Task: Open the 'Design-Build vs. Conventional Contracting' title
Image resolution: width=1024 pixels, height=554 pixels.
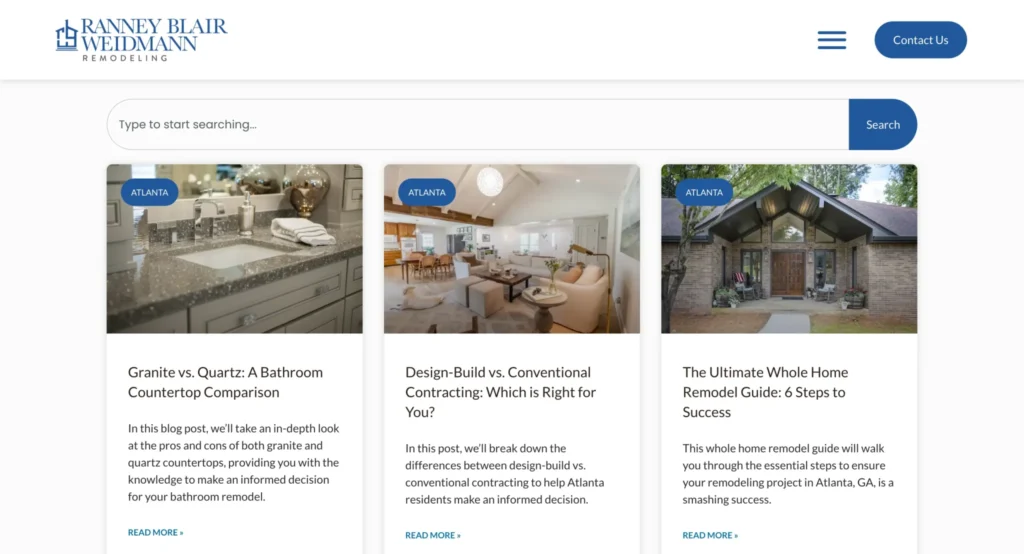Action: (500, 391)
